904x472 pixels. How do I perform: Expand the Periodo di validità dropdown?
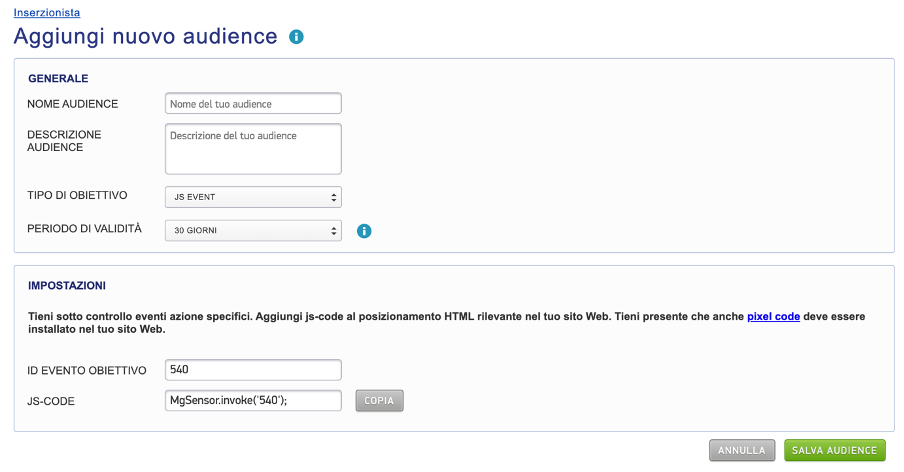253,231
